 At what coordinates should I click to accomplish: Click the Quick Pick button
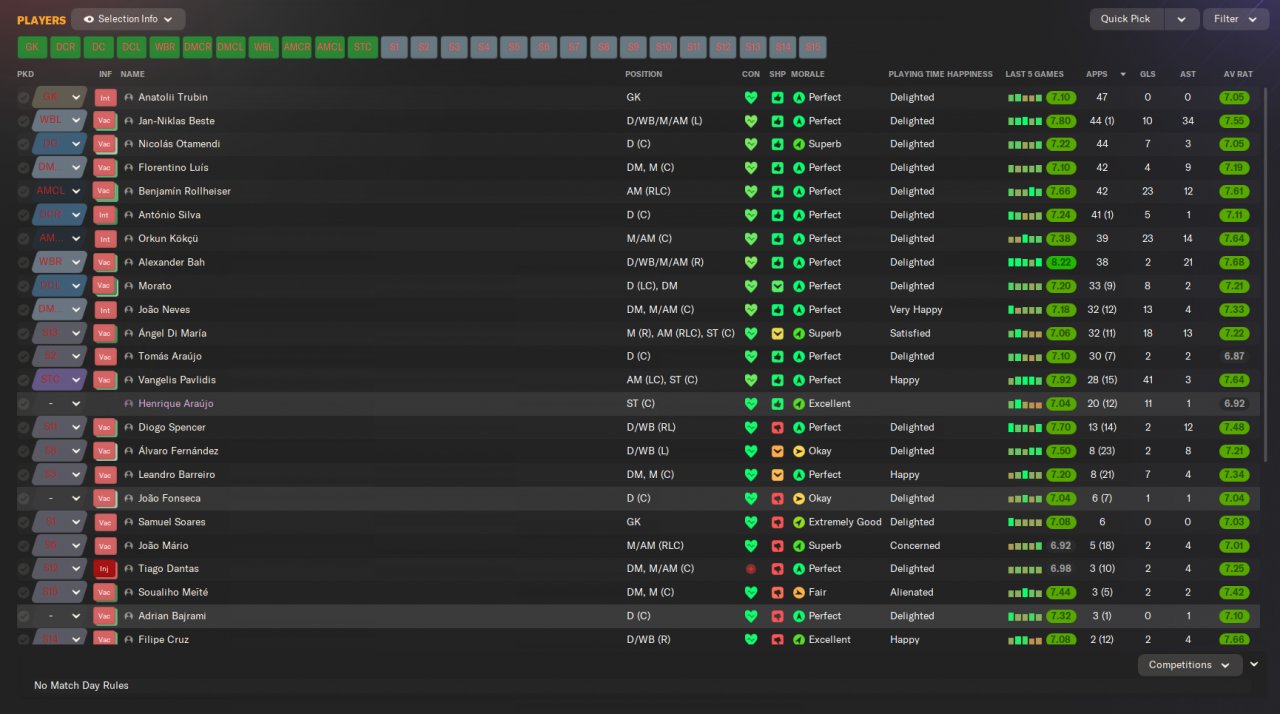(1126, 19)
